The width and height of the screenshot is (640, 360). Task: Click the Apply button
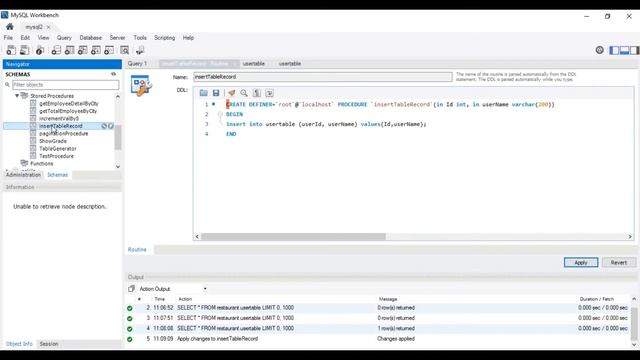581,262
